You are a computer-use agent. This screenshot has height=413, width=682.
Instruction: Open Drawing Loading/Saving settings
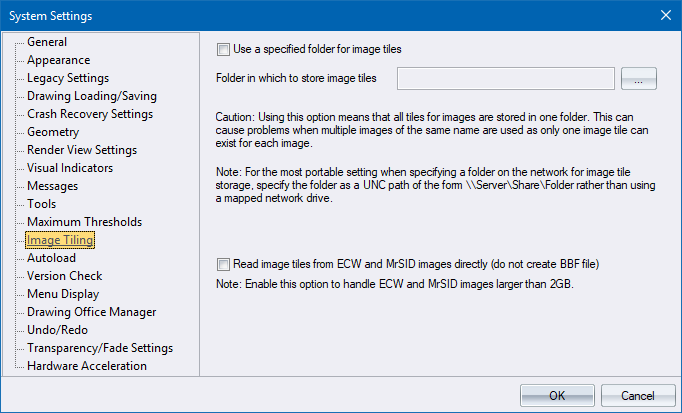[91, 96]
